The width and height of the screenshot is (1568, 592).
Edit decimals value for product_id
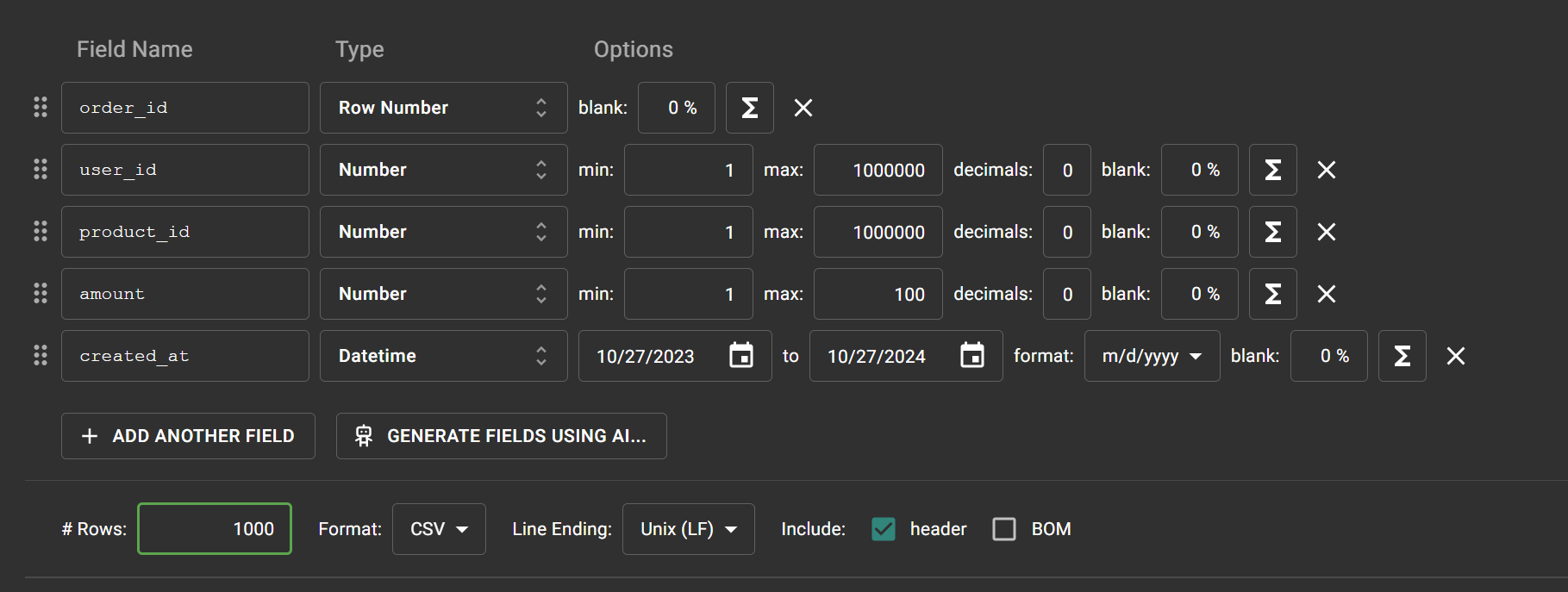[1067, 232]
